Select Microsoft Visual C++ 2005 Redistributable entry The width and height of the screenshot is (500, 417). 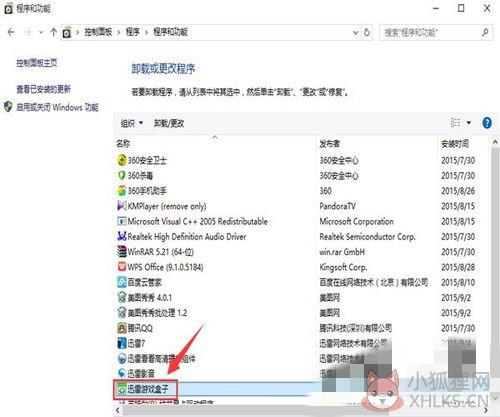click(x=197, y=221)
